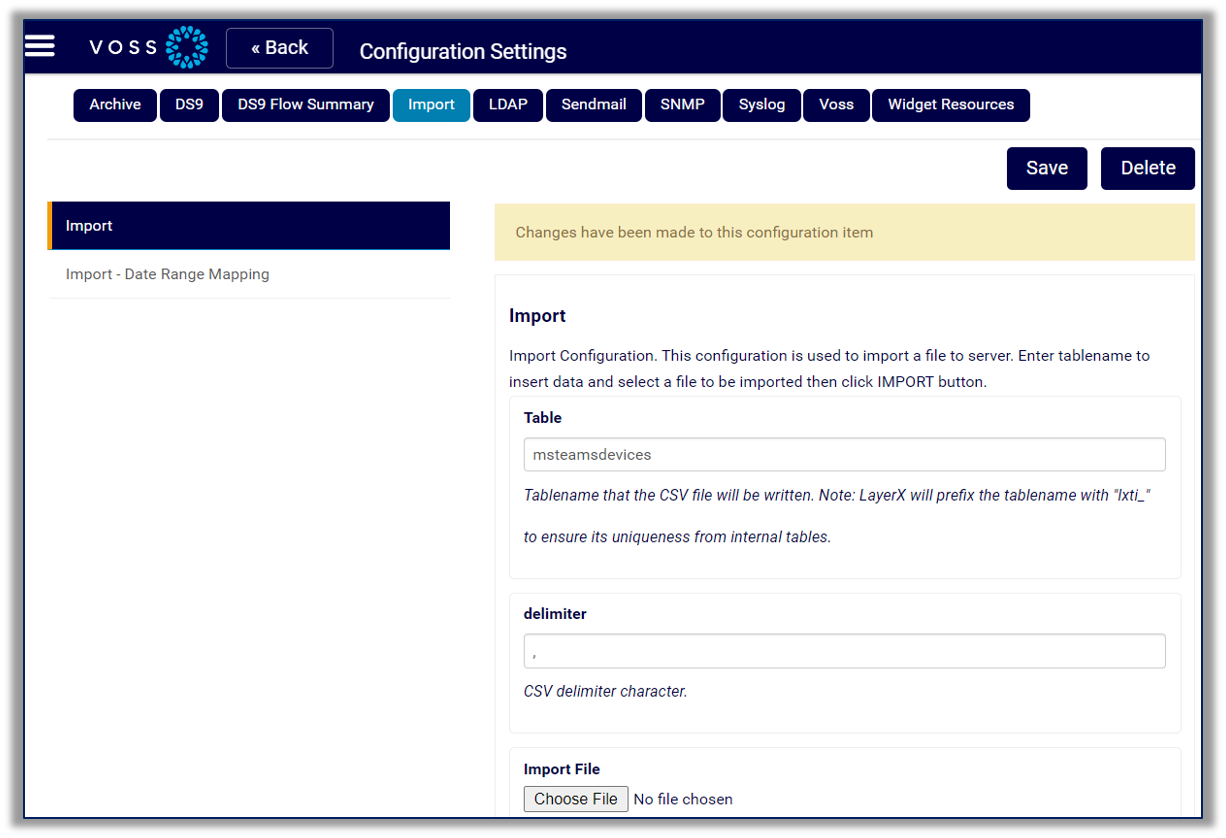This screenshot has height=838, width=1226.
Task: Save the configuration changes
Action: (1047, 168)
